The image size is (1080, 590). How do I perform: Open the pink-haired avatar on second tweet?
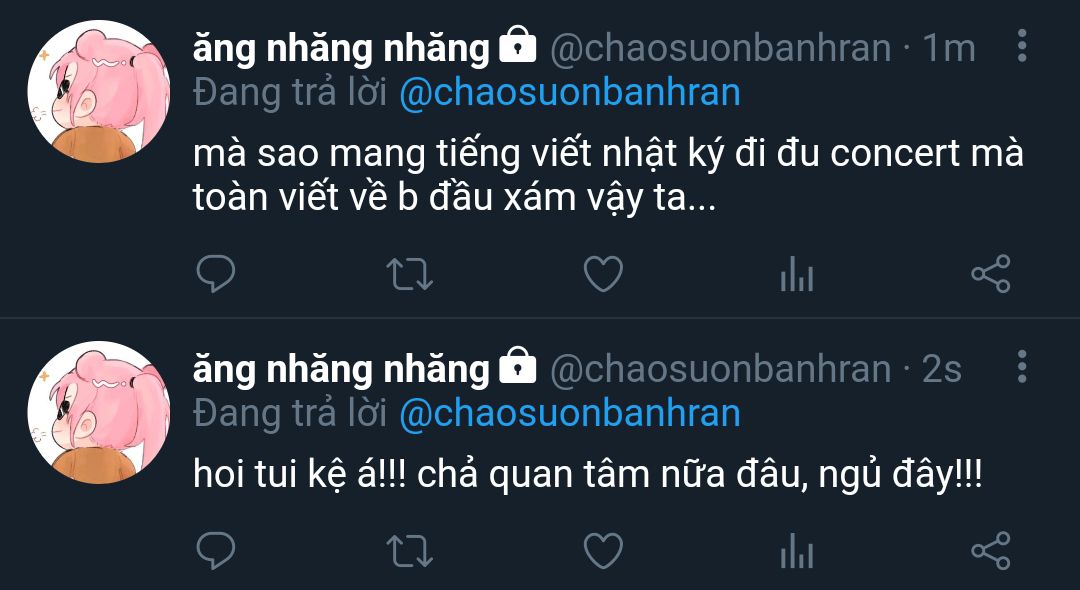98,412
